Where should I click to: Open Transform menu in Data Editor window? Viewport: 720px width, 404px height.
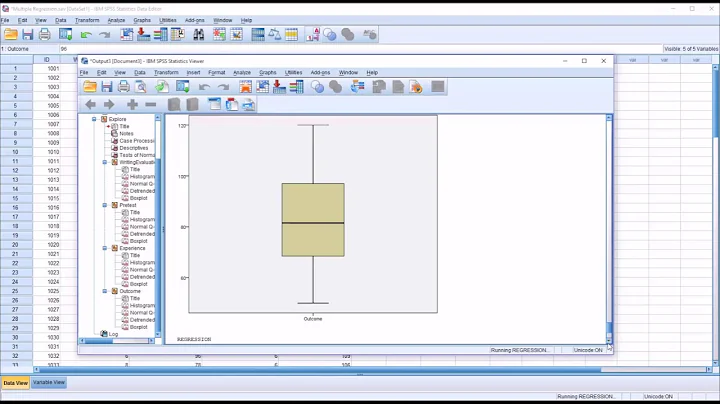87,20
